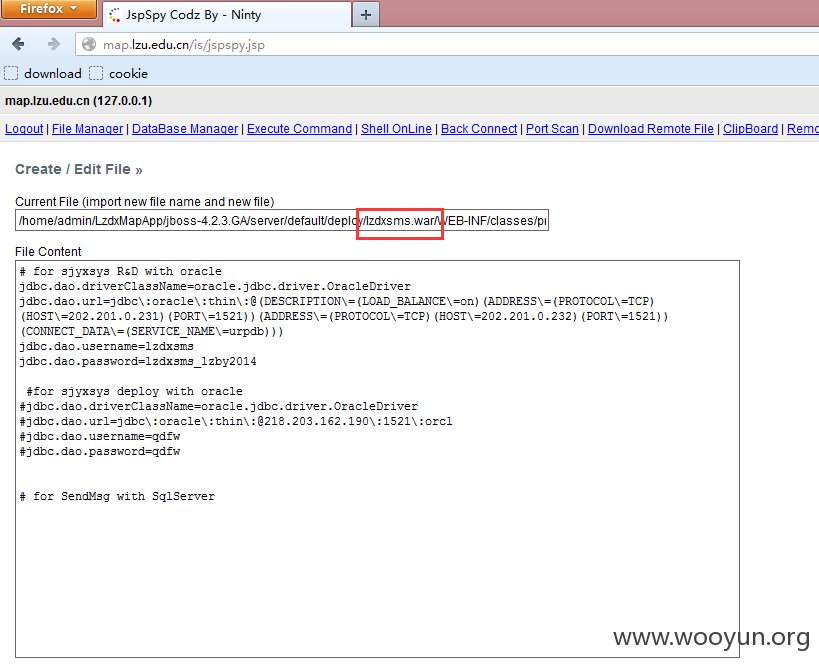Click the globe site identity icon
The height and width of the screenshot is (666, 819).
(x=89, y=44)
